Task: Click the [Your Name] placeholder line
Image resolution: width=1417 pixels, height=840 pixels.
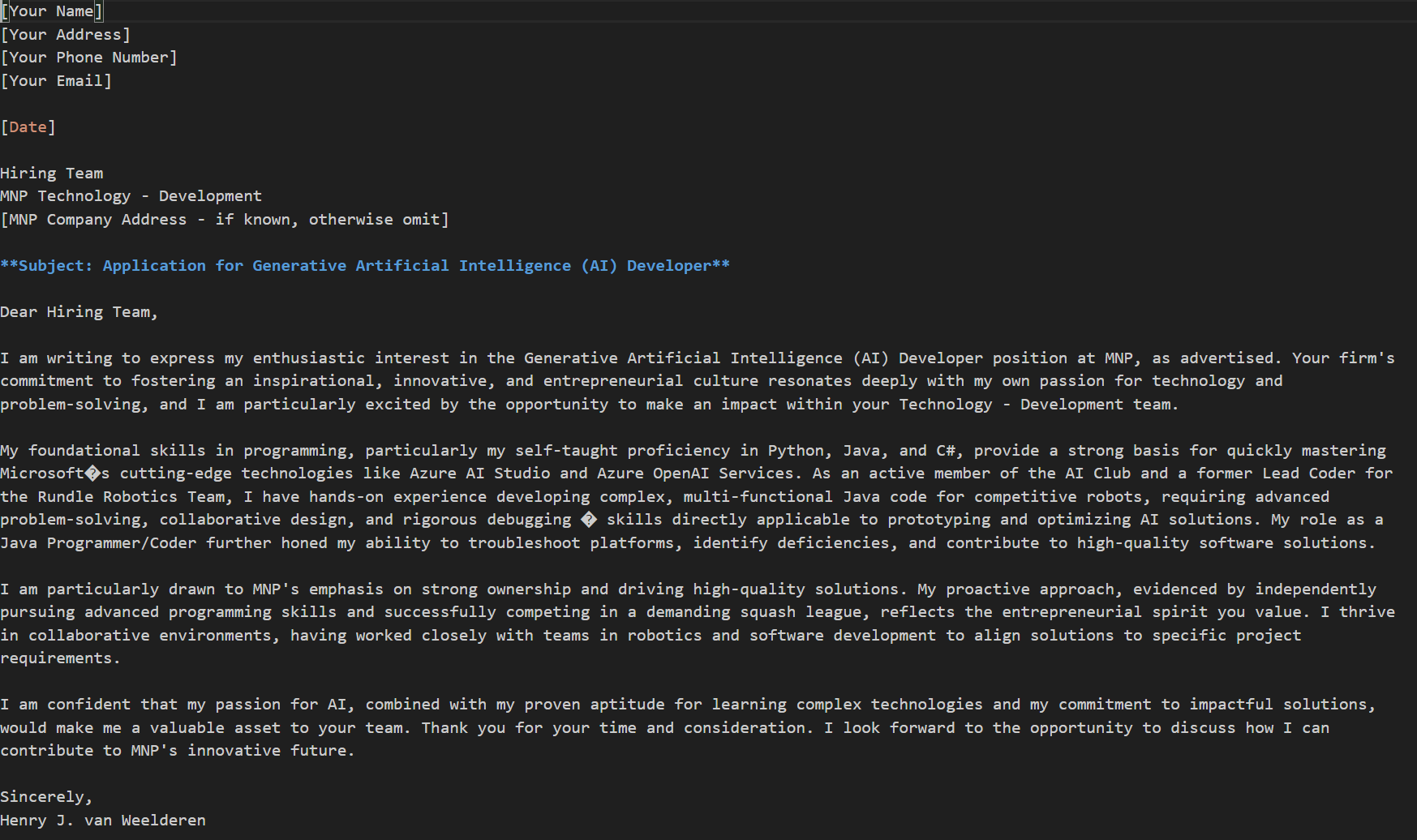Action: point(52,11)
